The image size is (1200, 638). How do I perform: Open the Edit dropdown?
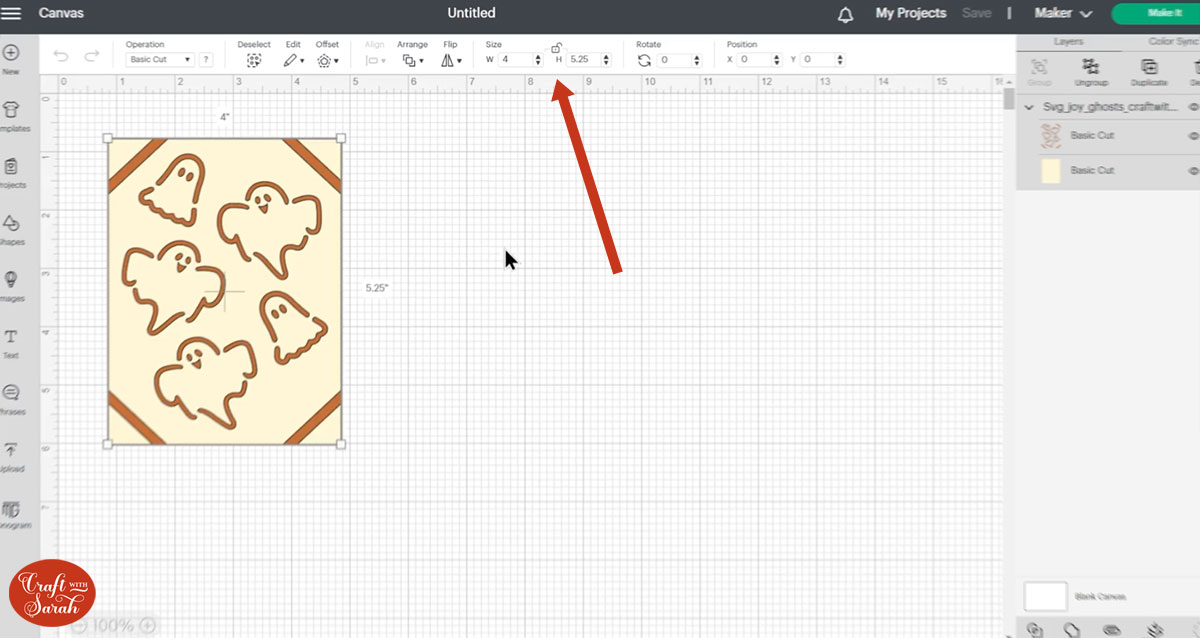(x=293, y=60)
